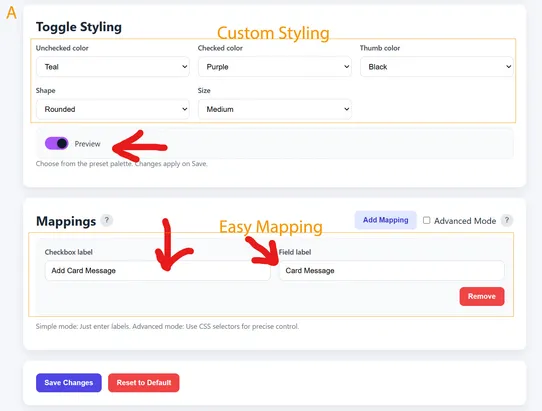Click the Toggle Styling heading
This screenshot has width=542, height=411.
[79, 27]
